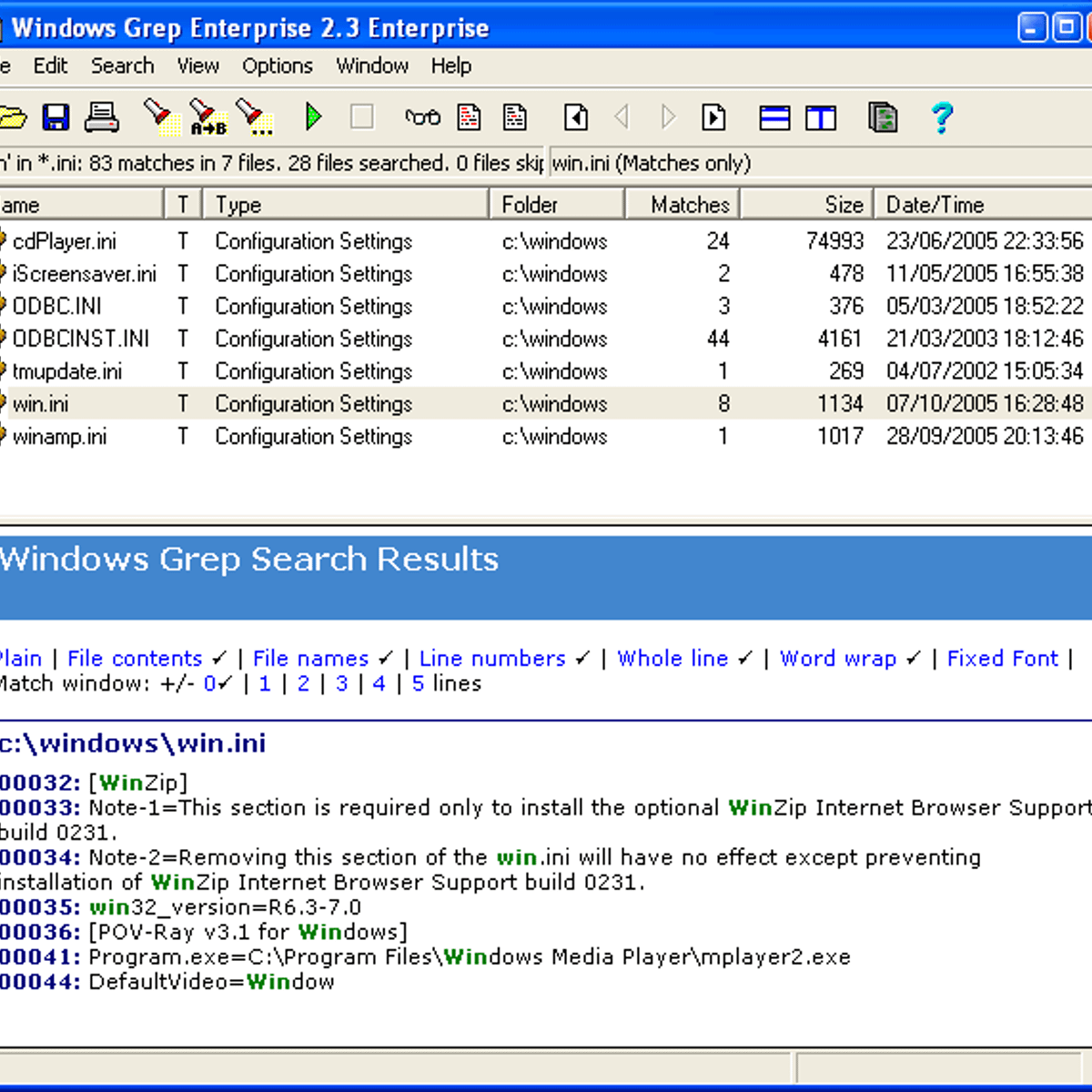The height and width of the screenshot is (1092, 1092).
Task: Disable the Whole line option
Action: pyautogui.click(x=672, y=658)
